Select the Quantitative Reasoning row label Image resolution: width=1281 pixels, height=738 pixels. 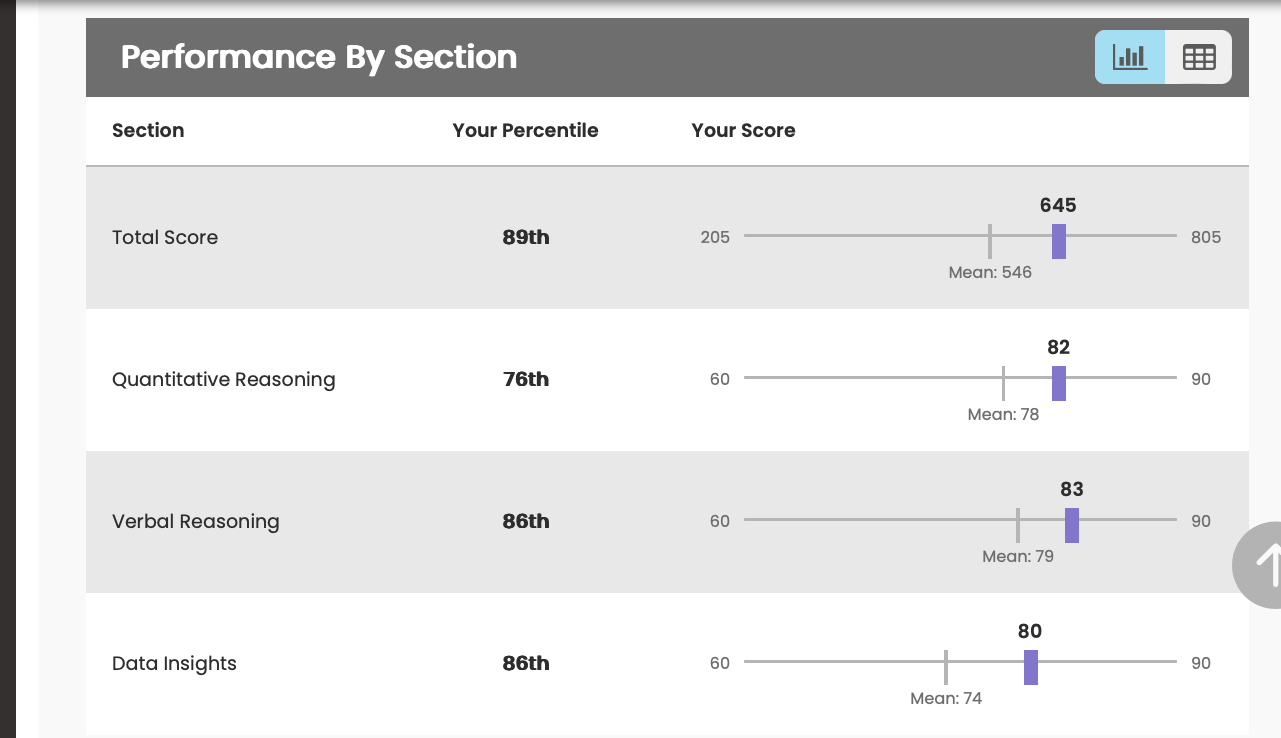pyautogui.click(x=223, y=379)
